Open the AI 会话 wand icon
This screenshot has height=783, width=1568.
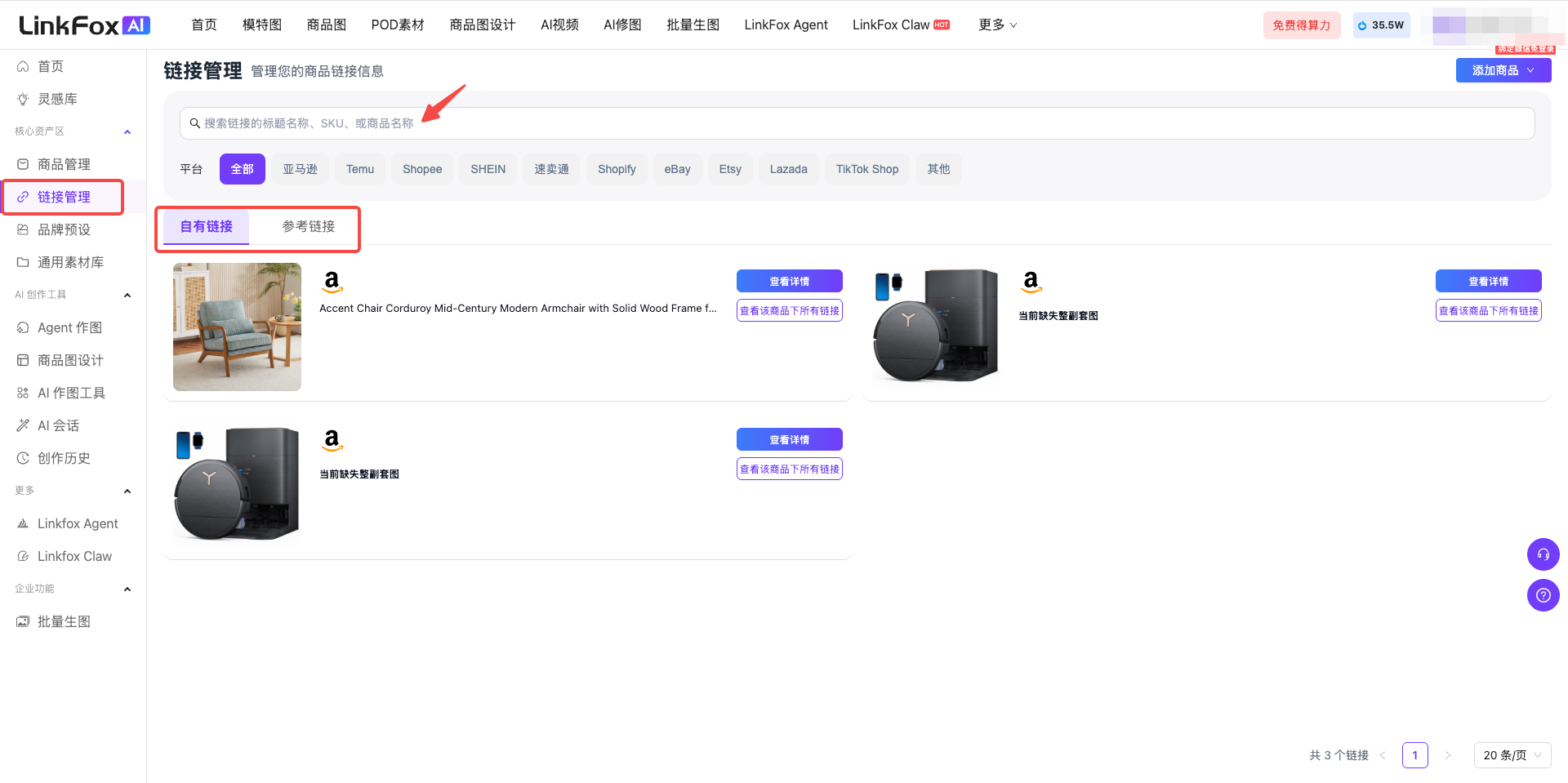pos(23,425)
